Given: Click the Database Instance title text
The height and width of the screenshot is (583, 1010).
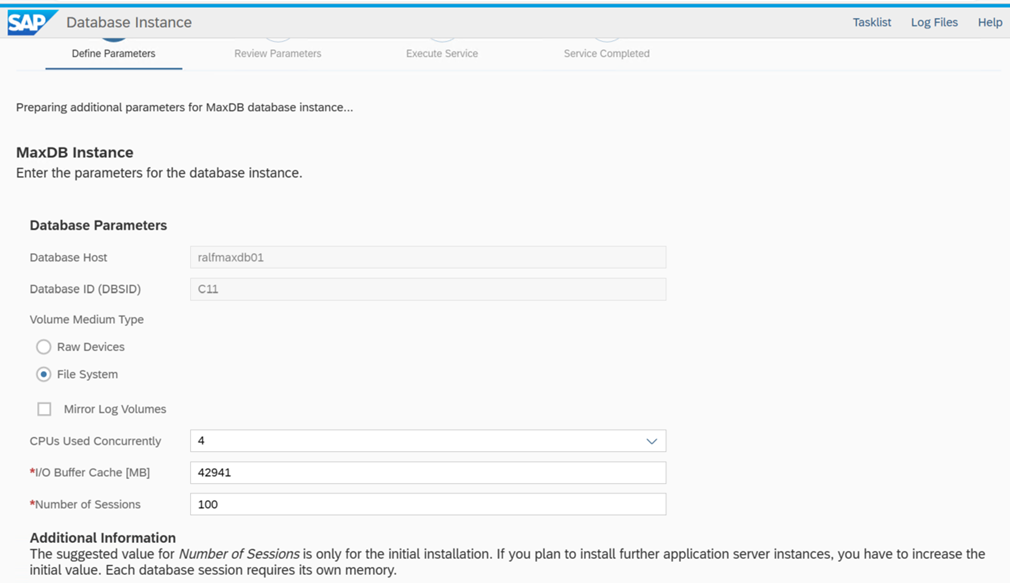Looking at the screenshot, I should (129, 23).
